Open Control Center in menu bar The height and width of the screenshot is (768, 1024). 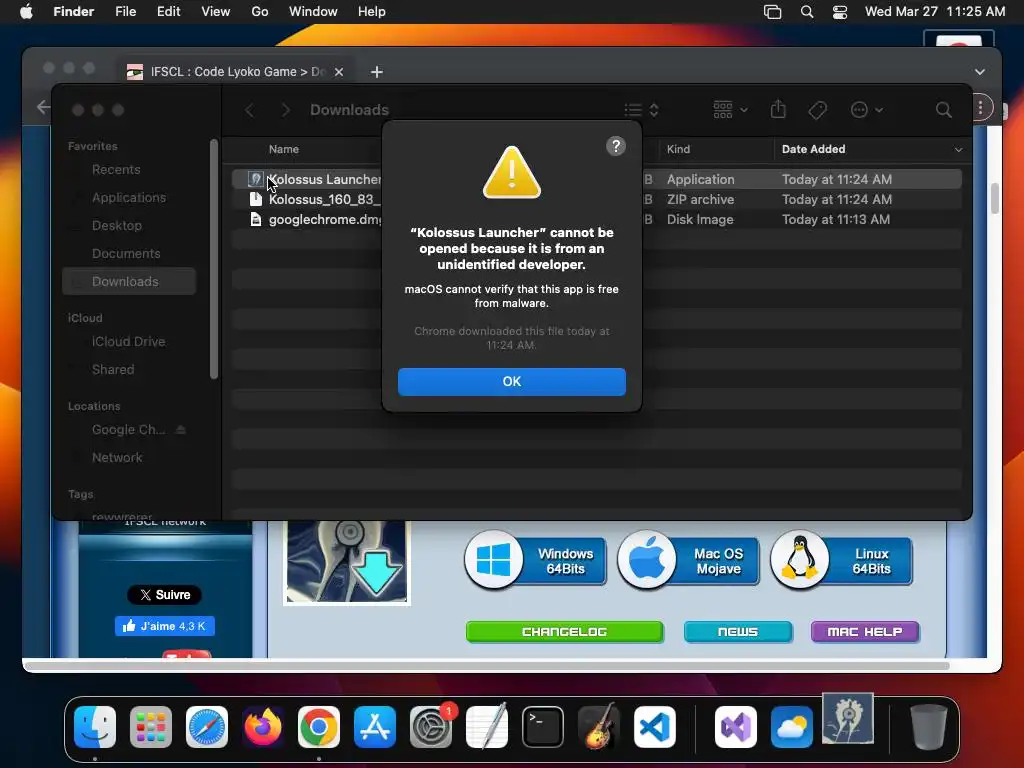pyautogui.click(x=840, y=12)
